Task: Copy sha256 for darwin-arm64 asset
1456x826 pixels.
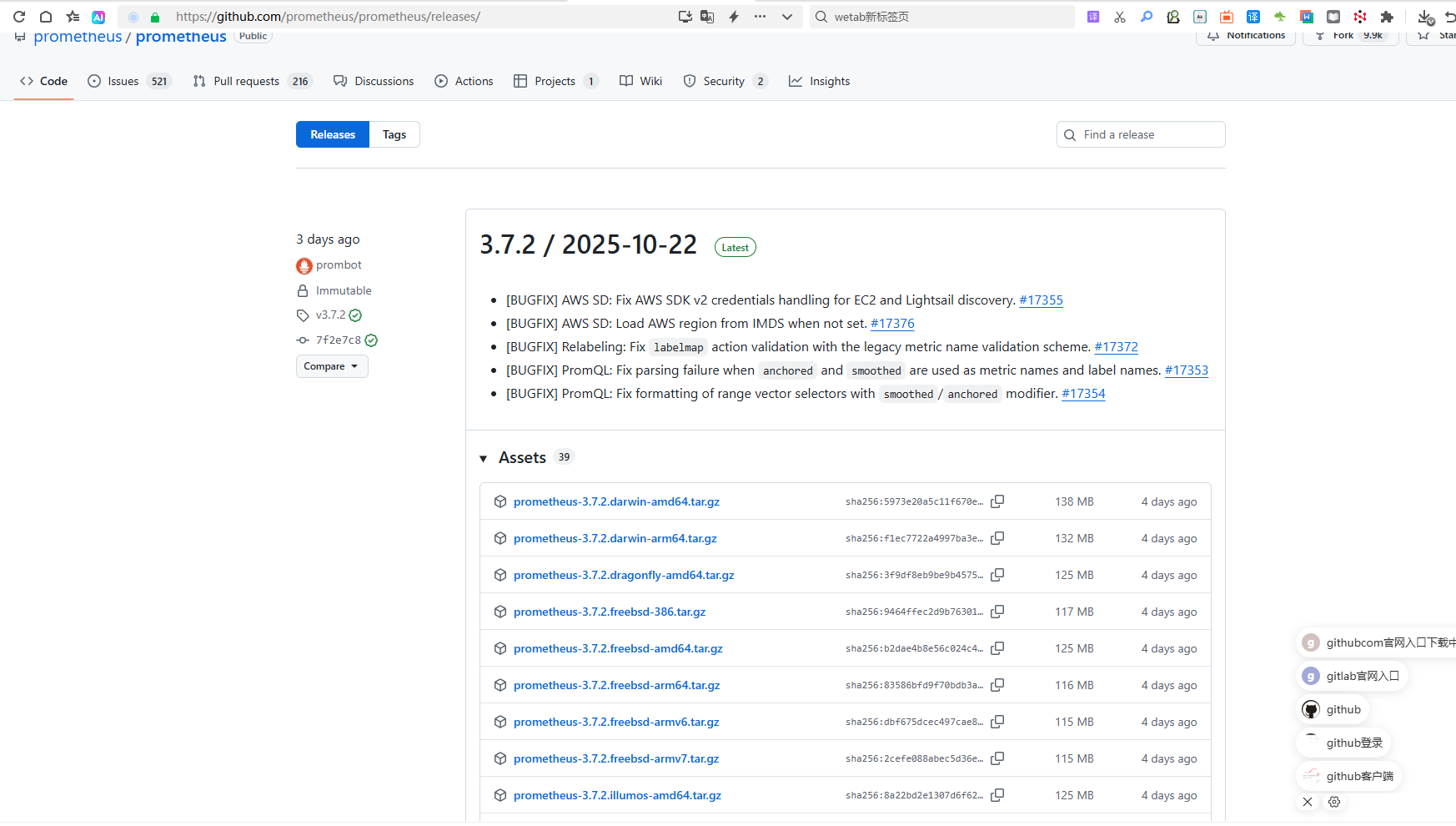Action: pos(997,538)
